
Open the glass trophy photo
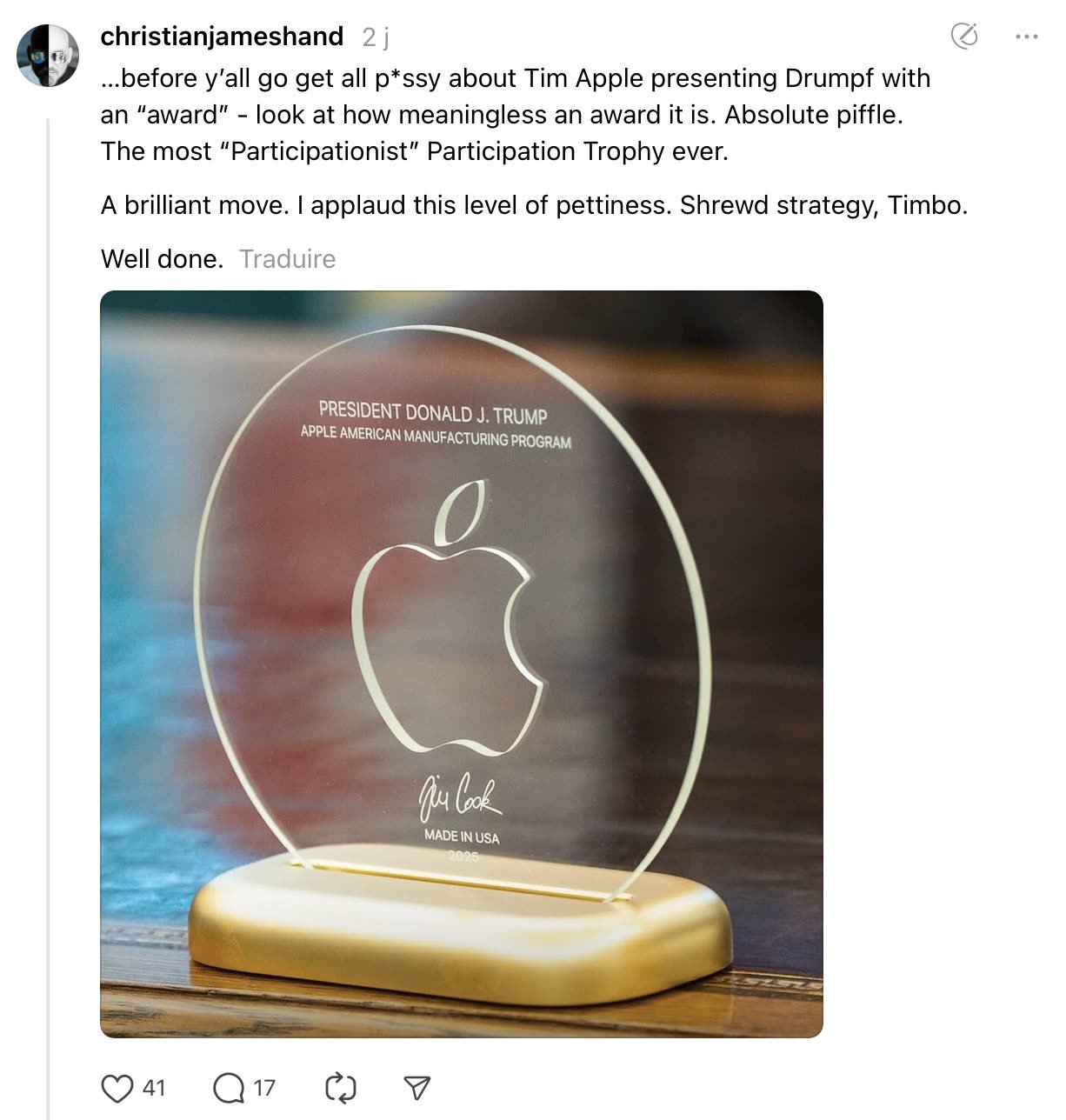(x=462, y=664)
